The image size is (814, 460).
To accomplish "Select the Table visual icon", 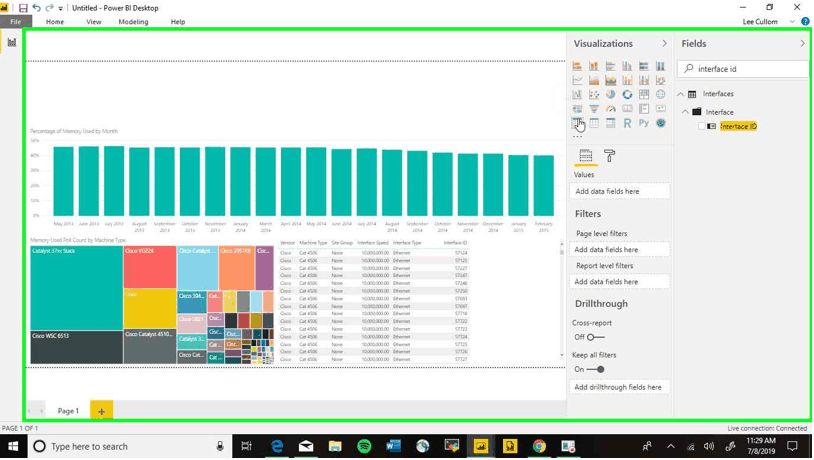I will (x=594, y=123).
